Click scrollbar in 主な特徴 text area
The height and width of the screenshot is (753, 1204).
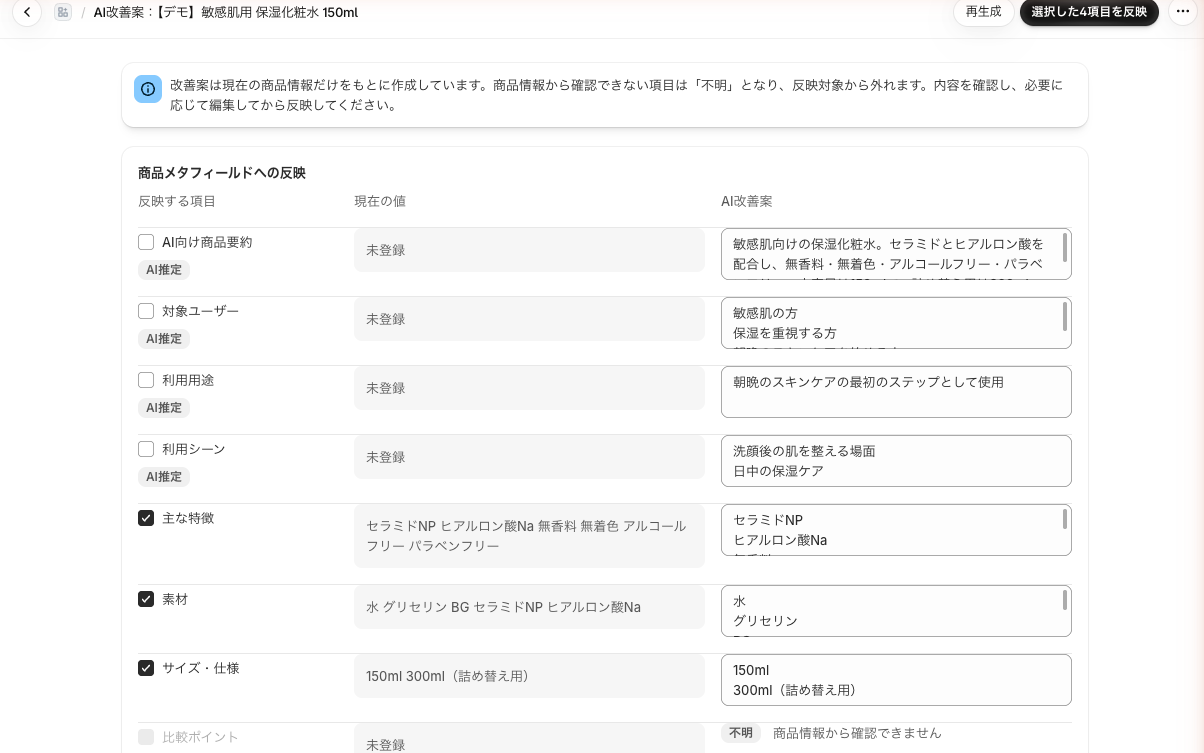[1065, 519]
